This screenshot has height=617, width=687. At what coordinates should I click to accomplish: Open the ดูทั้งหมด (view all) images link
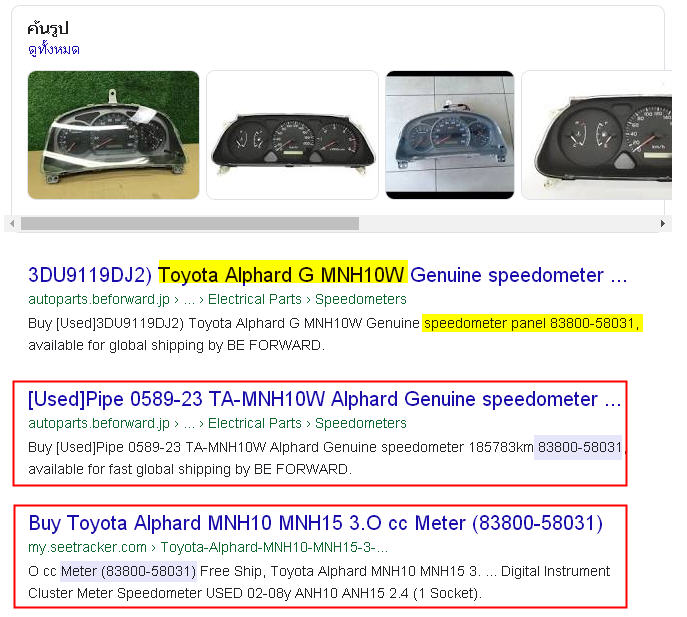pyautogui.click(x=53, y=49)
